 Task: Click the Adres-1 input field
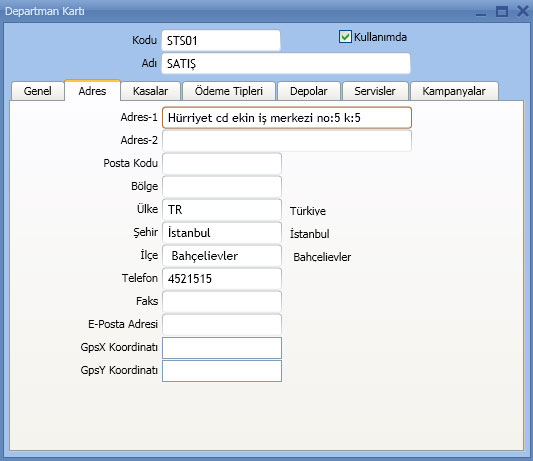[287, 118]
